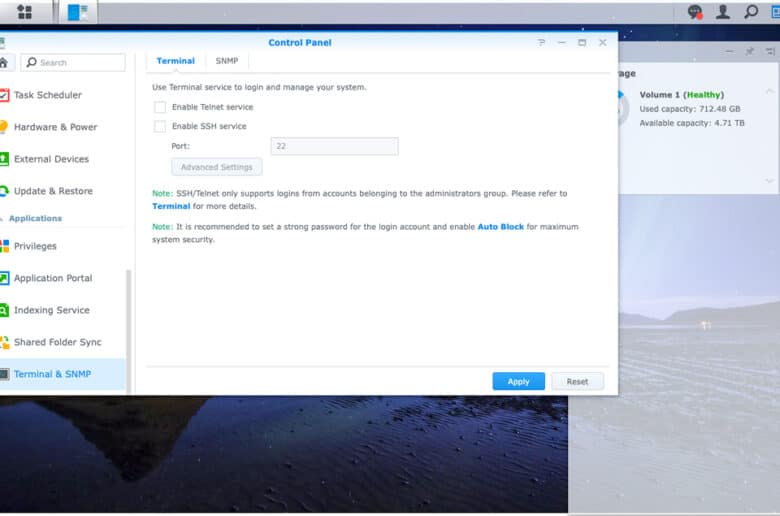This screenshot has width=780, height=516.
Task: Open SSH Advanced Settings
Action: coord(216,167)
